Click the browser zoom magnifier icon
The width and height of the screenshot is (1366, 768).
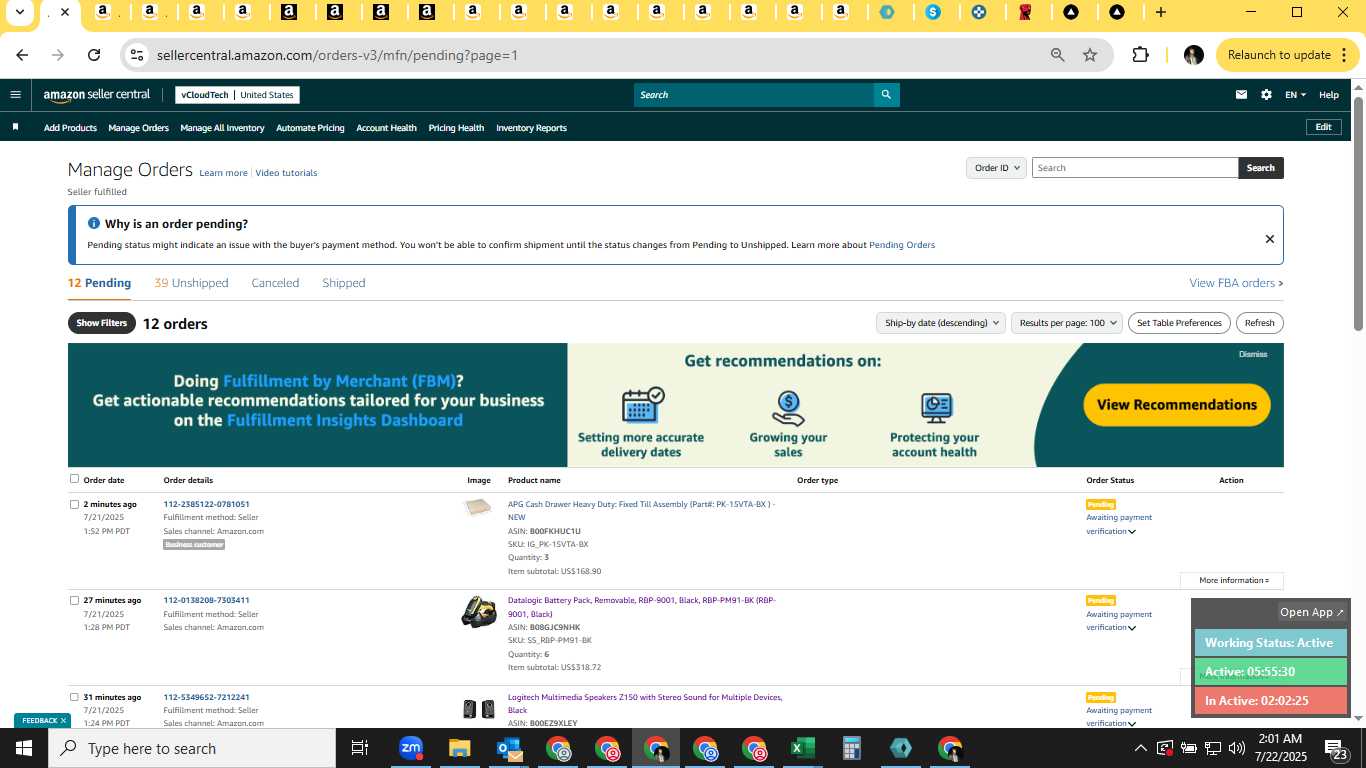coord(1057,55)
